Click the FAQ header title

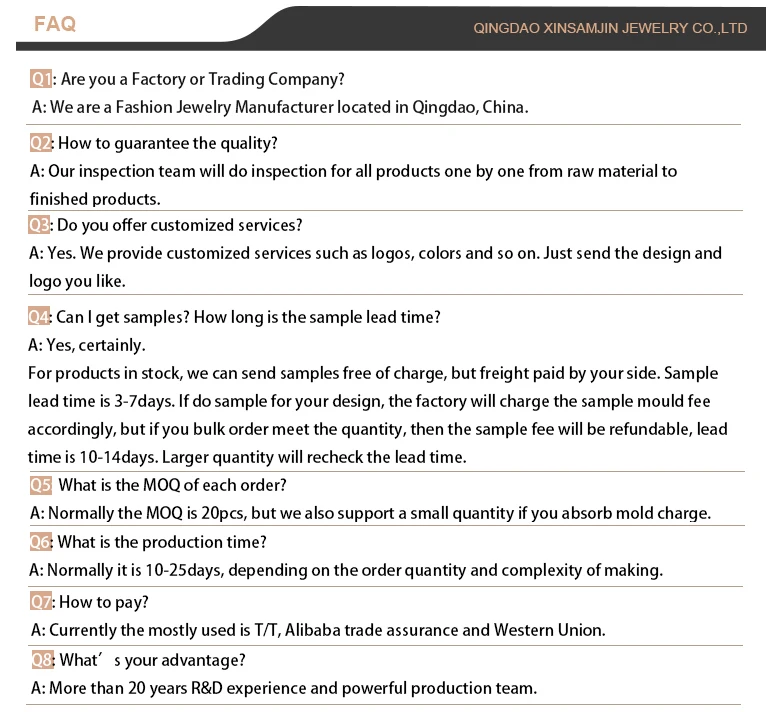(55, 24)
